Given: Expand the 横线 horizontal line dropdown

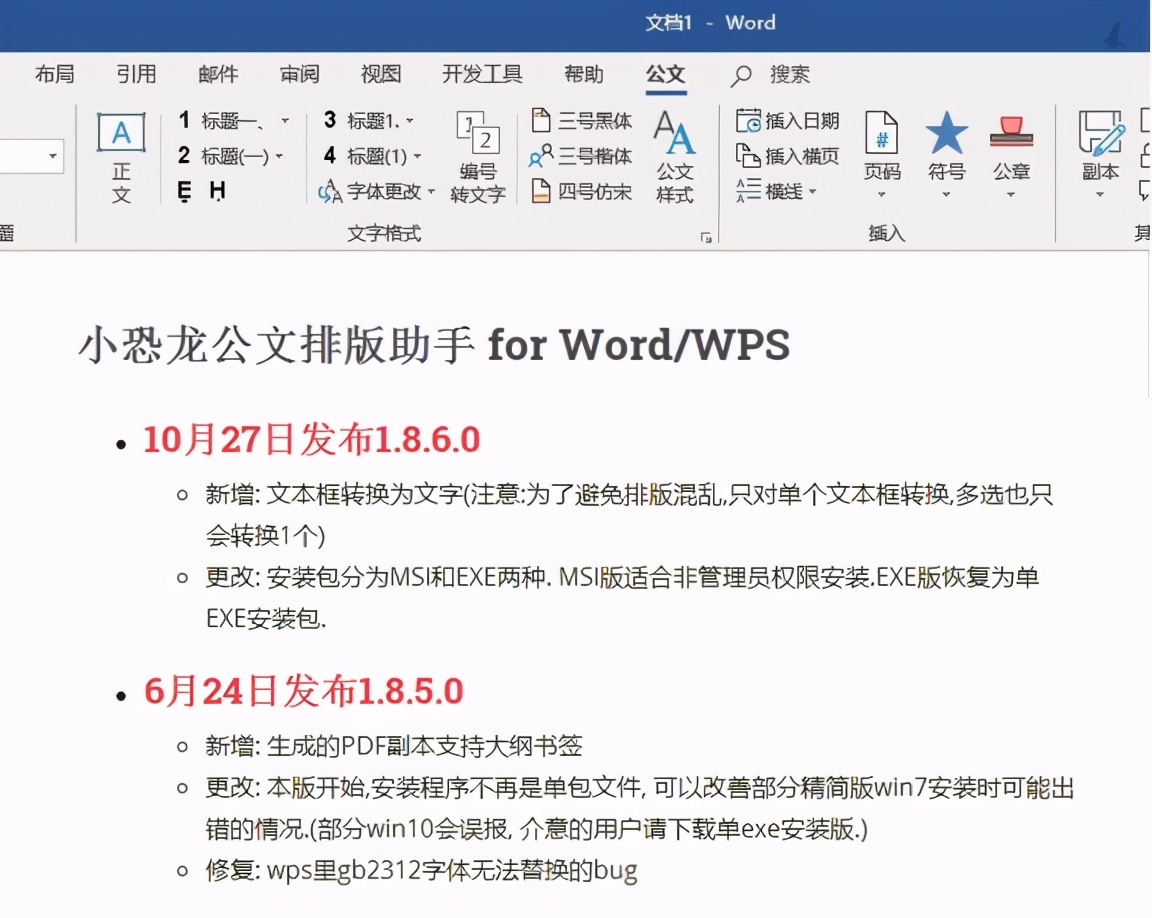Looking at the screenshot, I should point(812,192).
